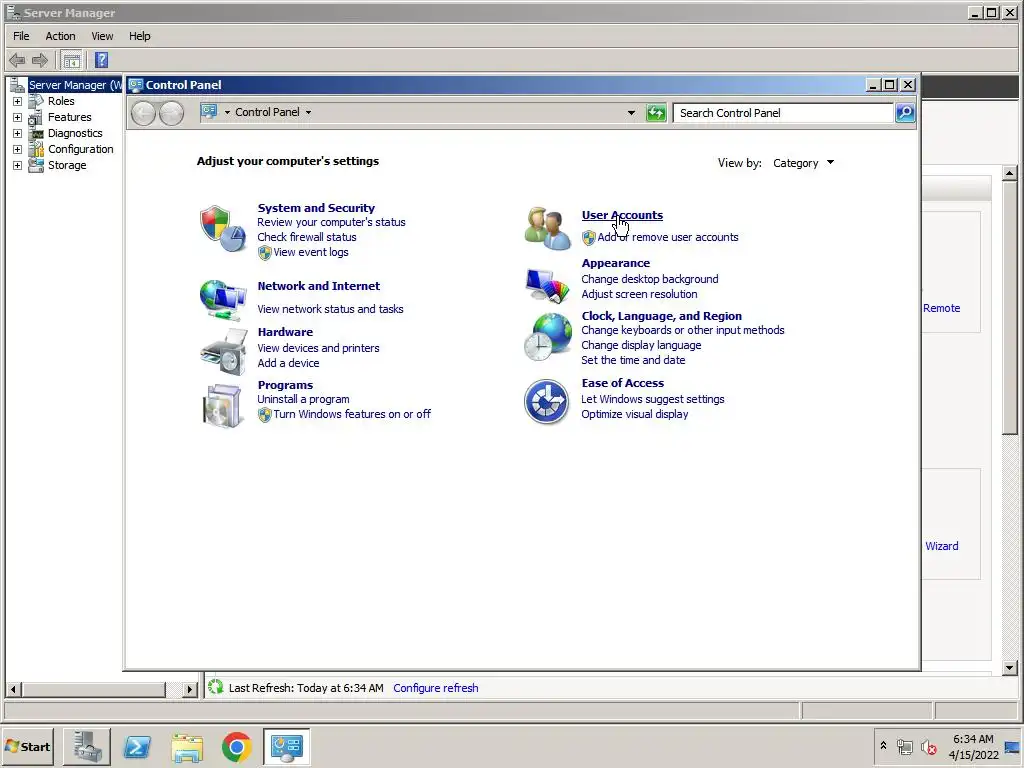Click the Server Manager toolbar forward arrow
1024x768 pixels.
click(40, 61)
